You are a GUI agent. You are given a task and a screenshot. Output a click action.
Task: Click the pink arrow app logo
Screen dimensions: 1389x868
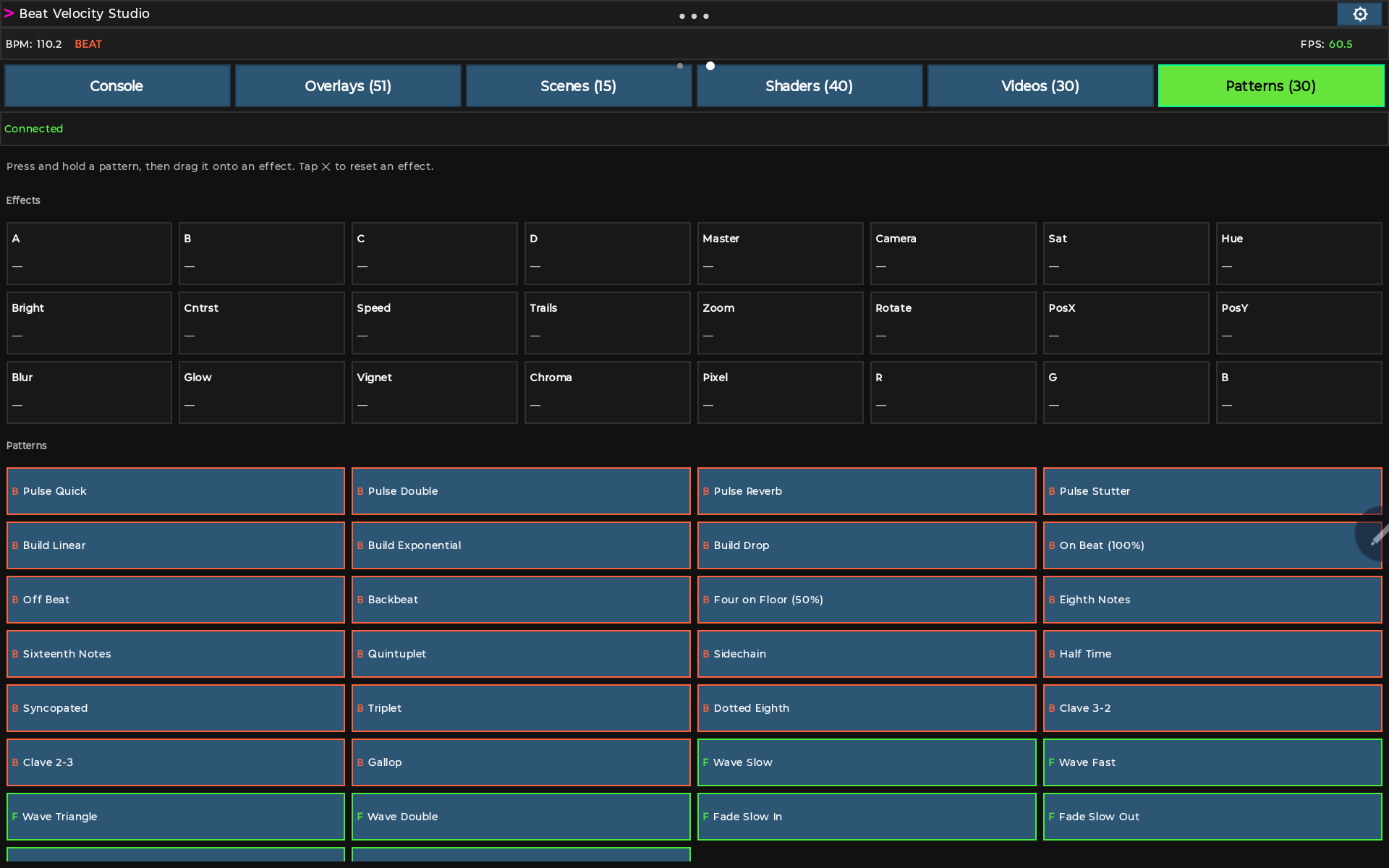(x=9, y=14)
